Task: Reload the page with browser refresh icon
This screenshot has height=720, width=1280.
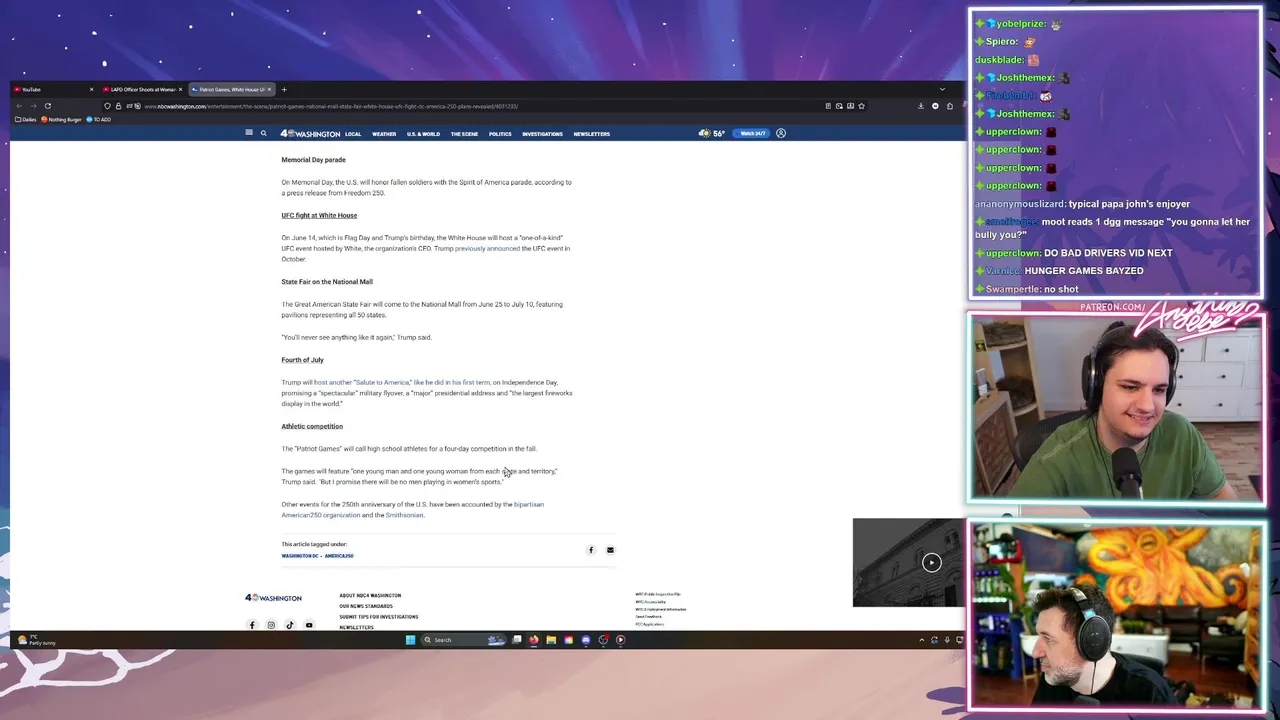Action: 47,106
